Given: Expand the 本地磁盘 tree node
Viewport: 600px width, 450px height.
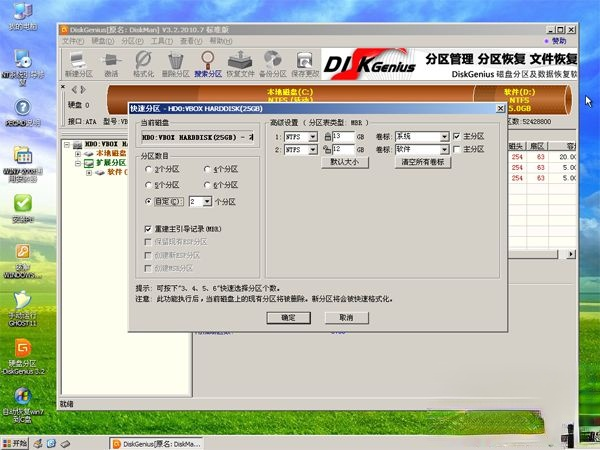Looking at the screenshot, I should pyautogui.click(x=78, y=154).
